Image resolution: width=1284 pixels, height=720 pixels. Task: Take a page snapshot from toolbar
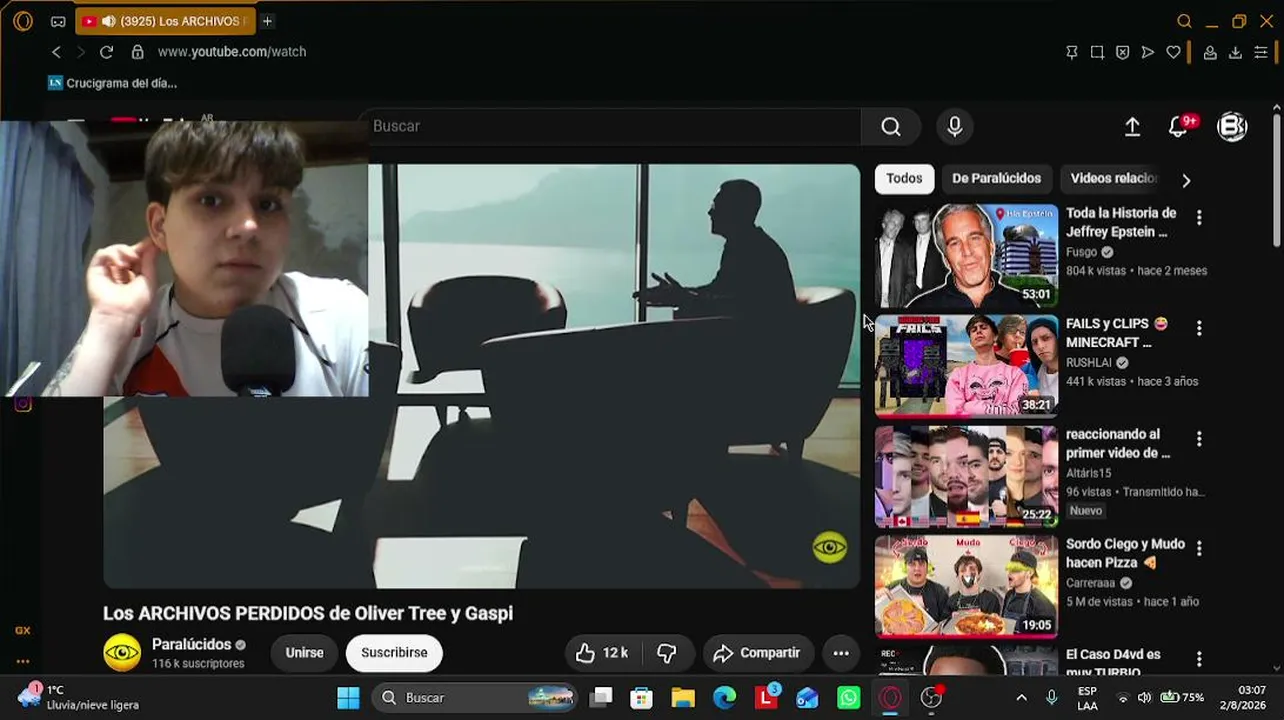tap(1097, 52)
